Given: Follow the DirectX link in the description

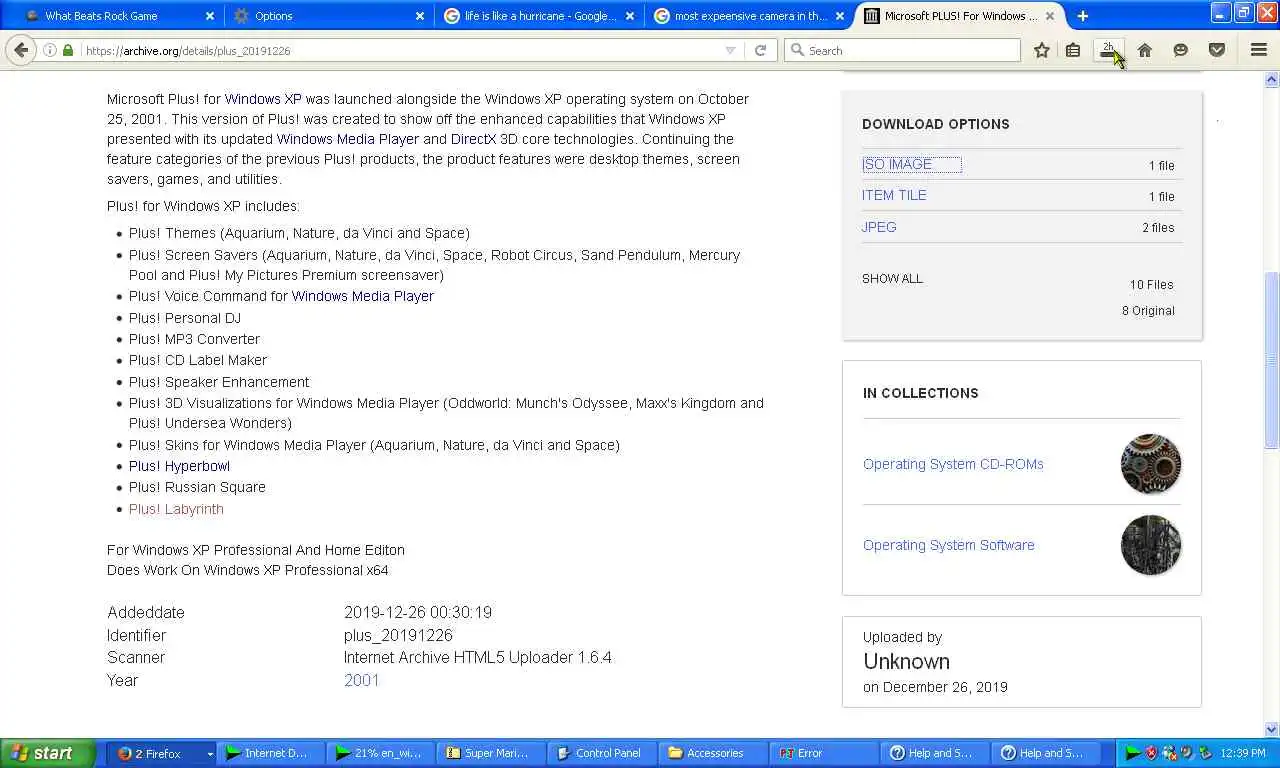Looking at the screenshot, I should (x=473, y=139).
